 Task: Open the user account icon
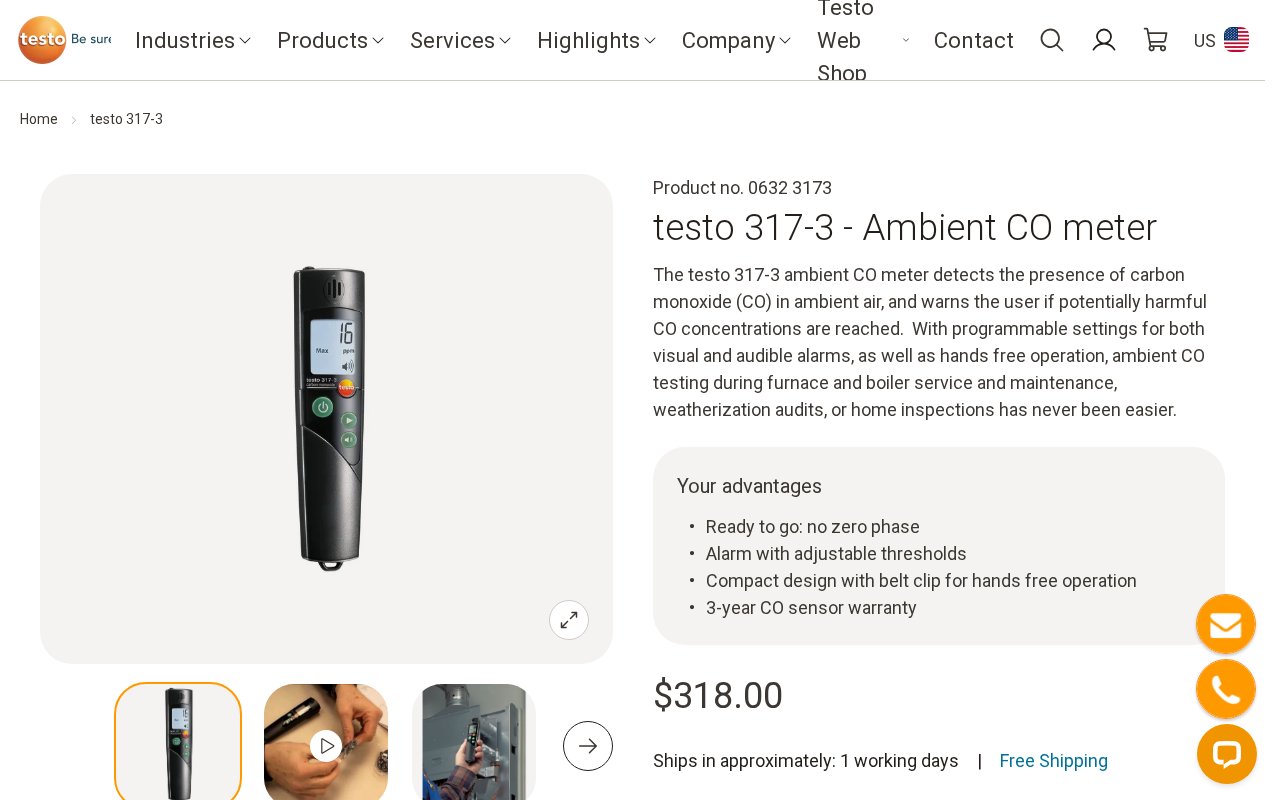click(1103, 40)
